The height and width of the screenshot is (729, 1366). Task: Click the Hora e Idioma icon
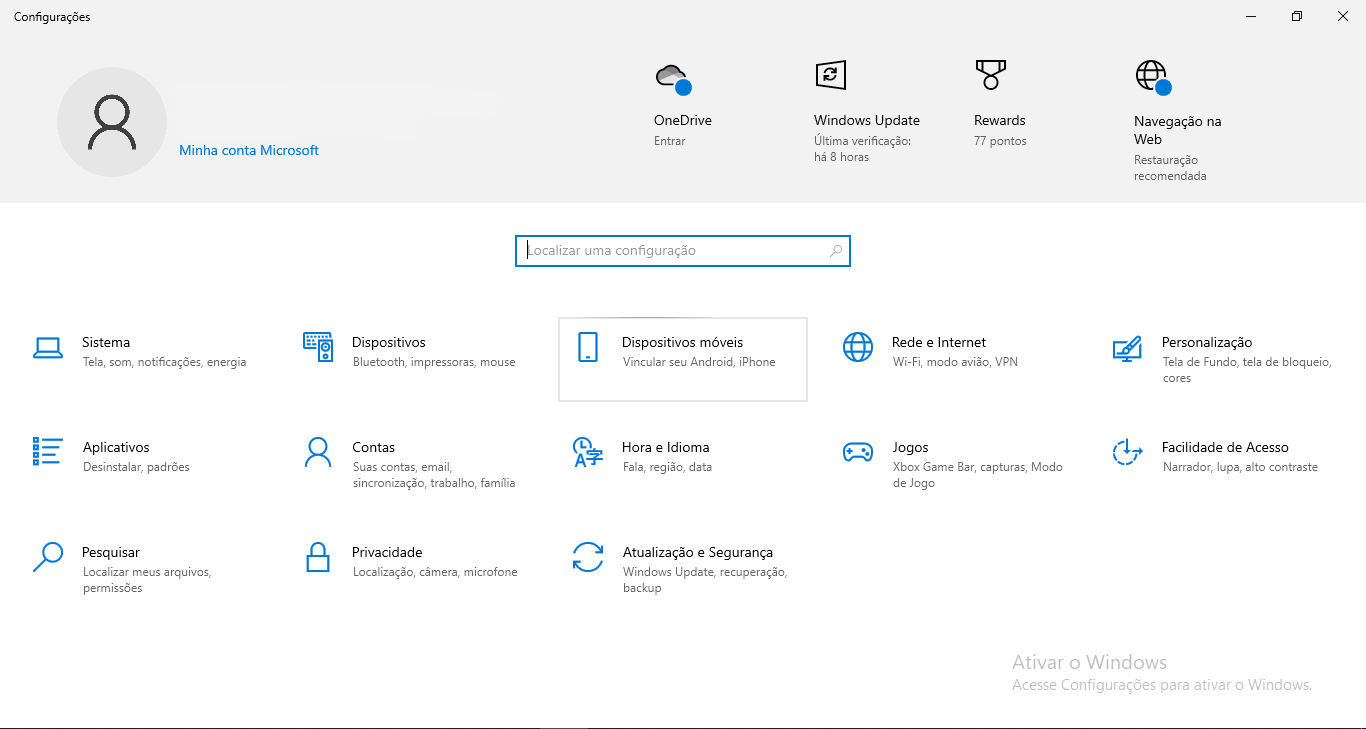click(587, 452)
